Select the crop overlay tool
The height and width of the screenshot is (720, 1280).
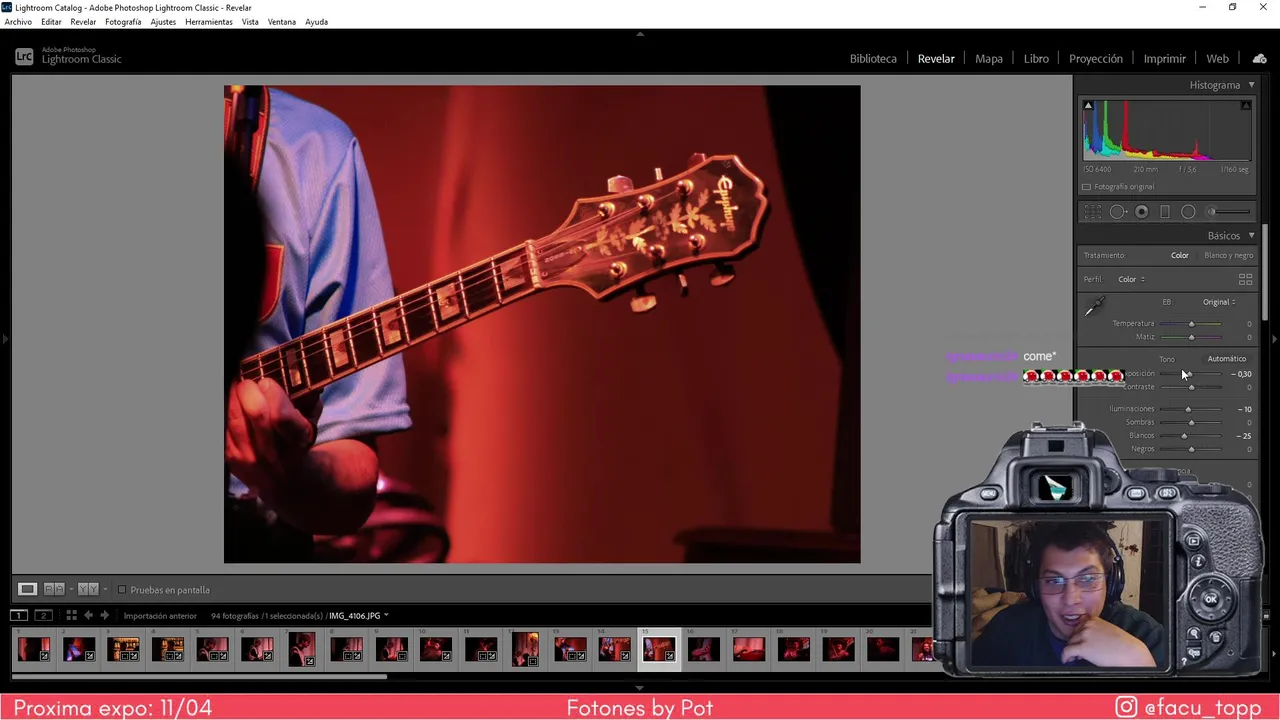[x=1093, y=212]
